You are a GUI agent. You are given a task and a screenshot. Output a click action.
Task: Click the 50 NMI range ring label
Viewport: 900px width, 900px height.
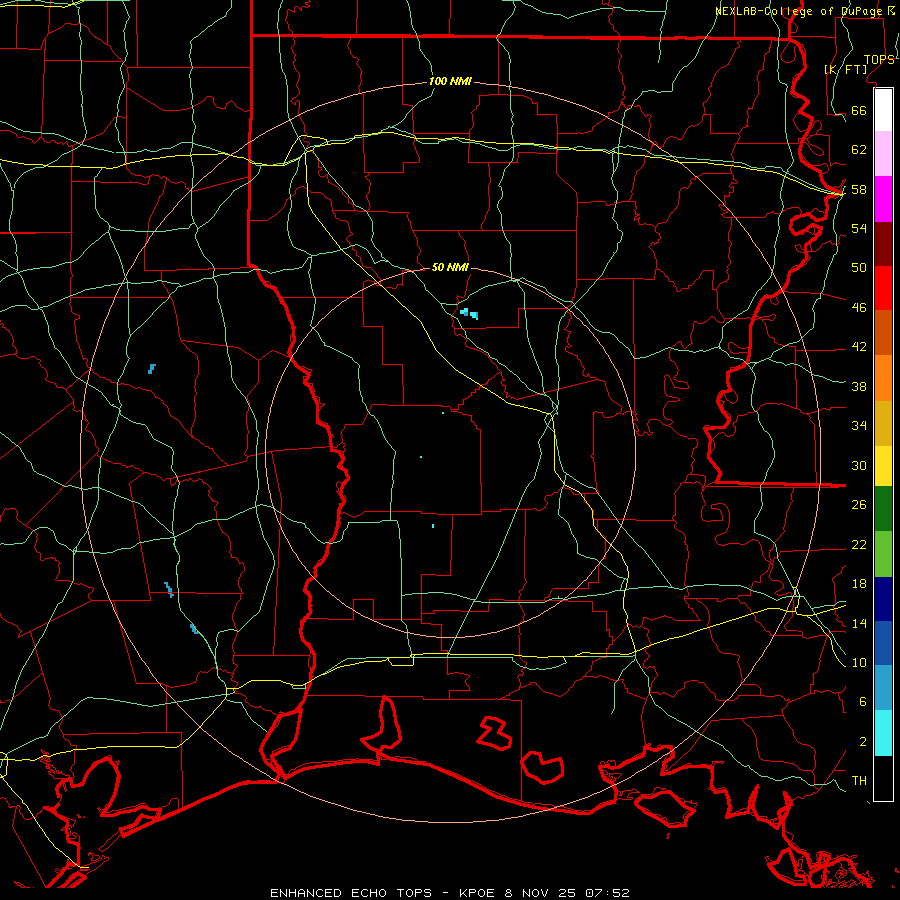pyautogui.click(x=450, y=267)
